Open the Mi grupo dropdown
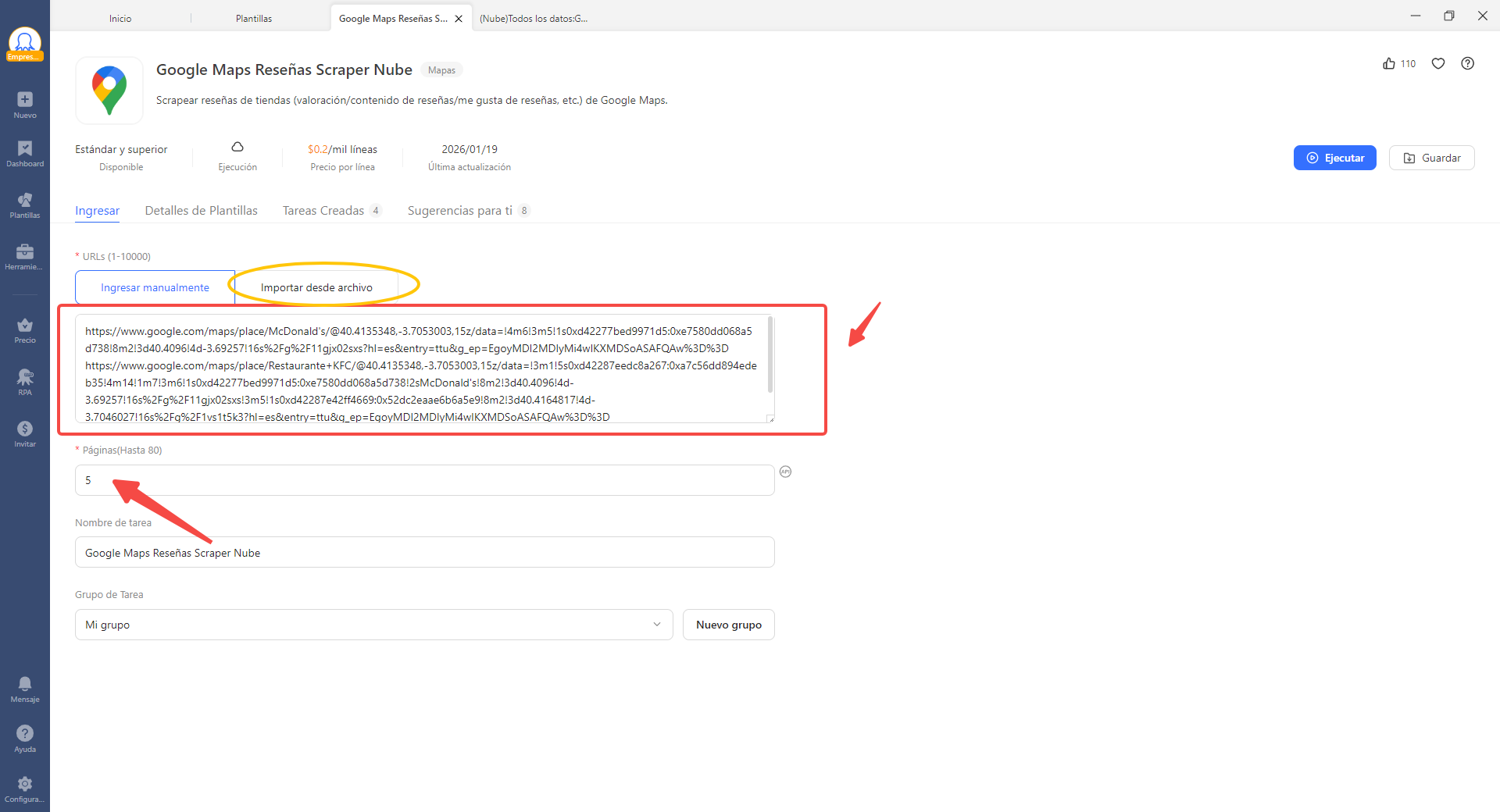The height and width of the screenshot is (812, 1500). click(373, 625)
